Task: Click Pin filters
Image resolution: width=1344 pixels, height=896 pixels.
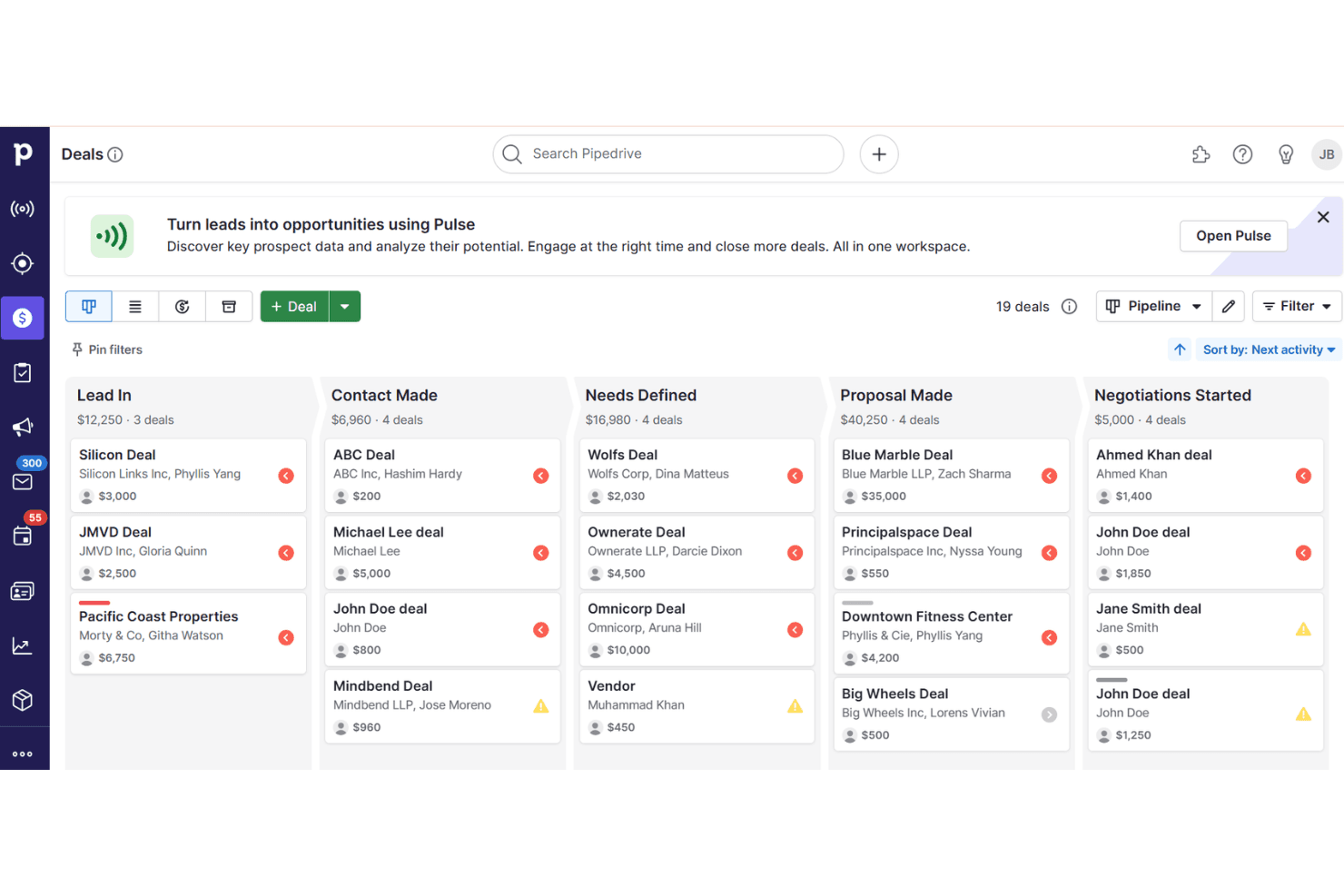Action: coord(107,350)
